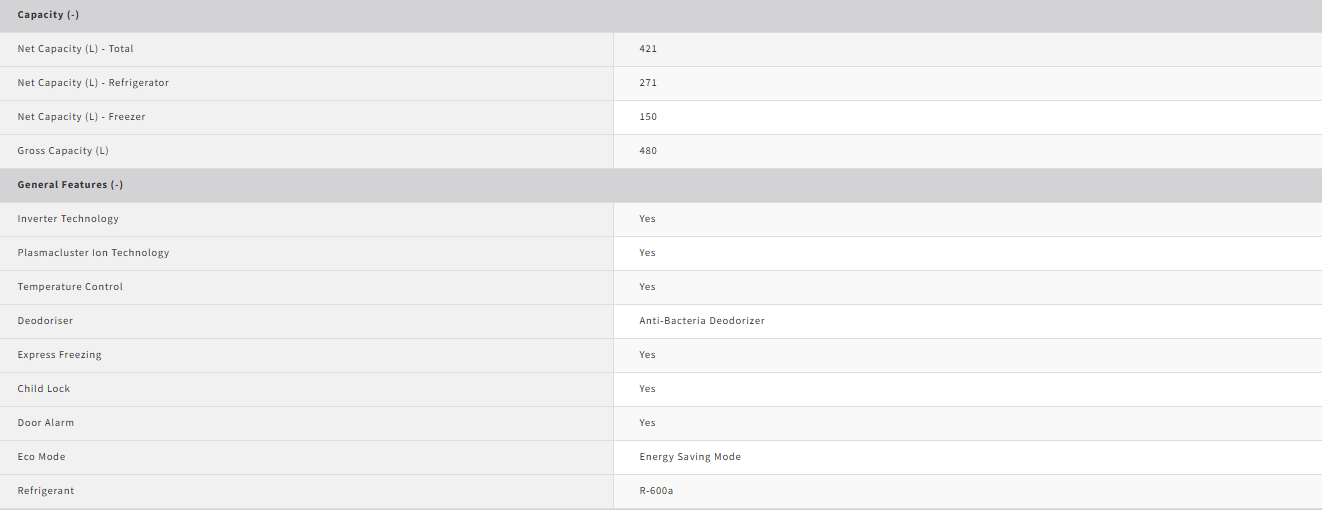Screen dimensions: 1322x510
Task: Select the Express Freezing row label
Action: [x=59, y=355]
